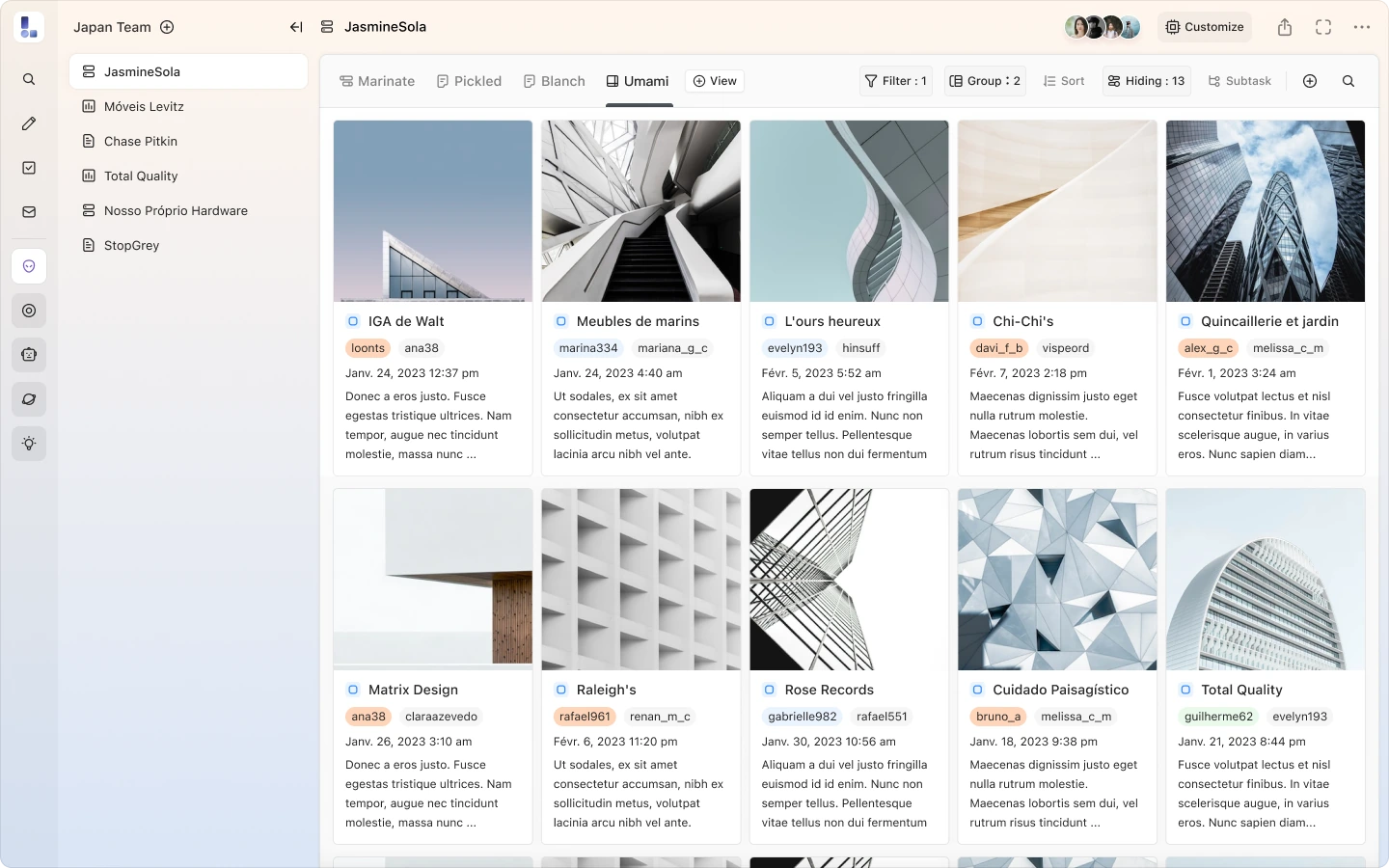The width and height of the screenshot is (1389, 868).
Task: Toggle status box on Meubles de marins card
Action: tap(561, 321)
